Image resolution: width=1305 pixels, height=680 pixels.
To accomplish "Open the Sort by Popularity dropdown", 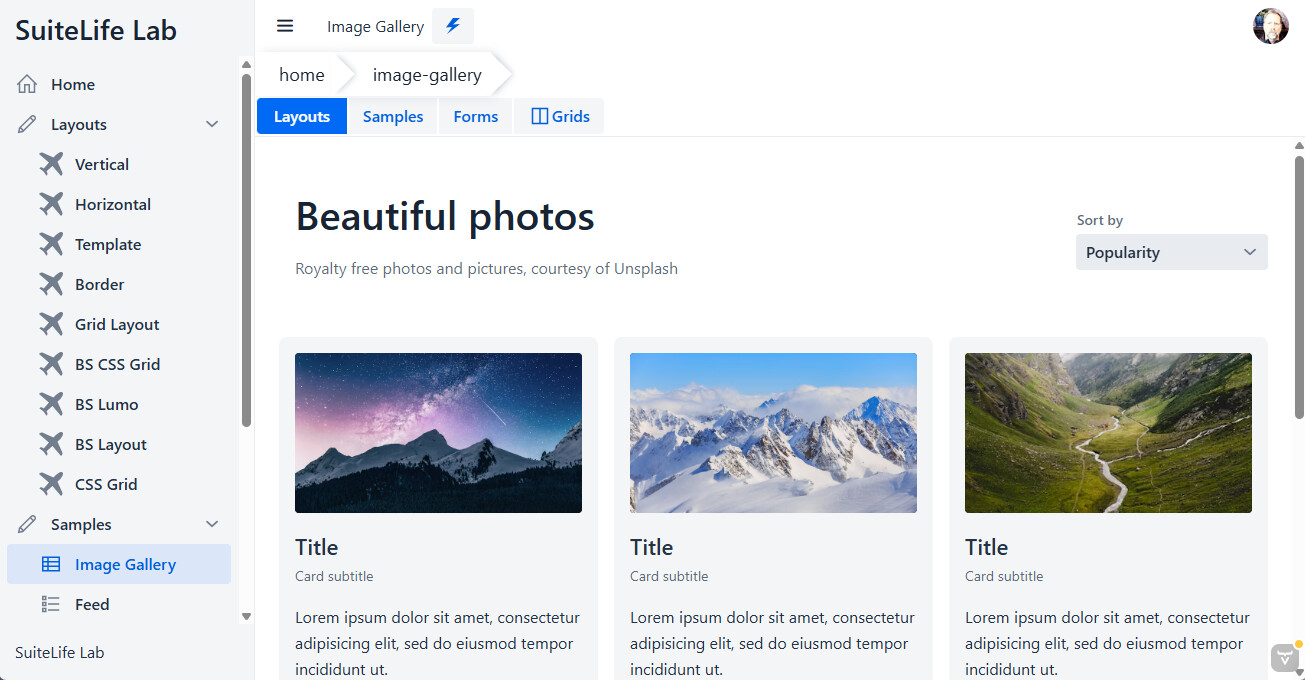I will coord(1171,252).
